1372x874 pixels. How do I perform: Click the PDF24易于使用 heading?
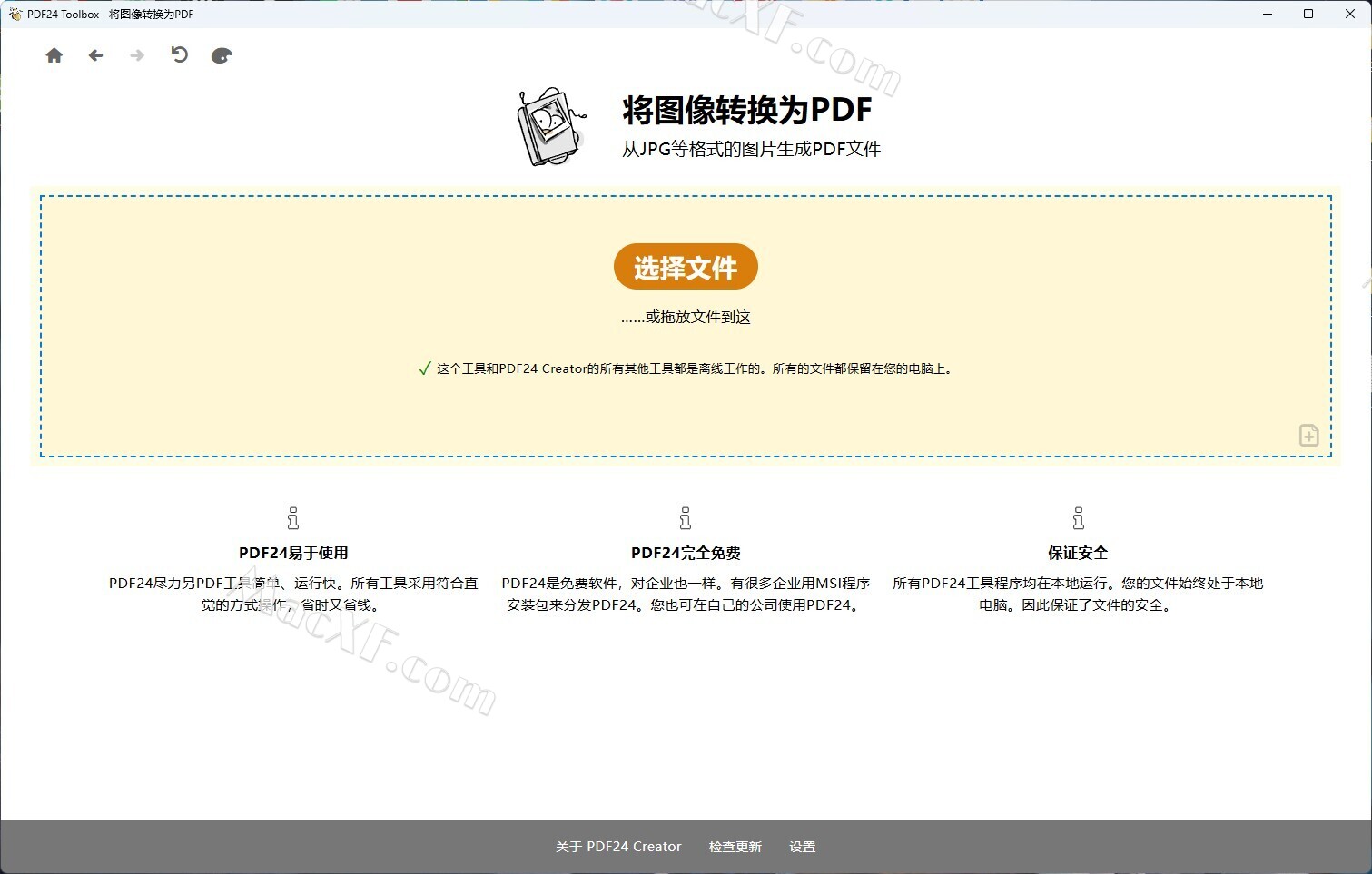coord(293,553)
